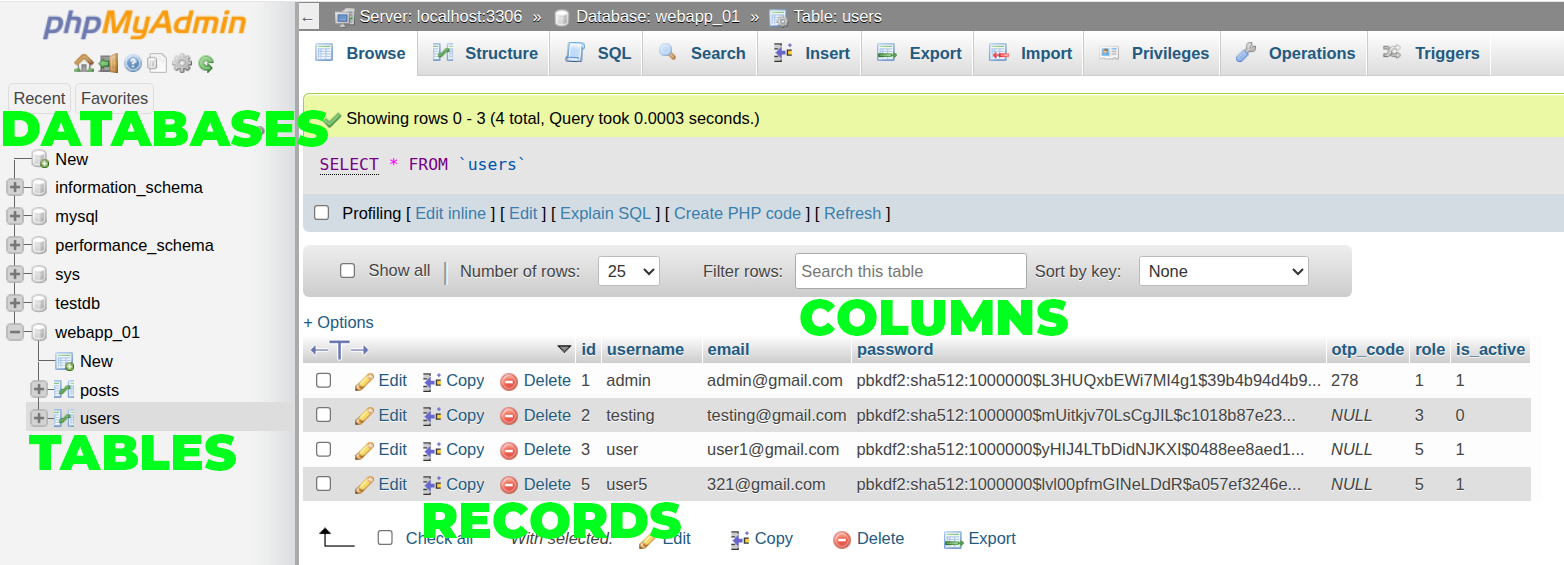1564x565 pixels.
Task: Switch to the Structure tab
Action: tap(485, 53)
